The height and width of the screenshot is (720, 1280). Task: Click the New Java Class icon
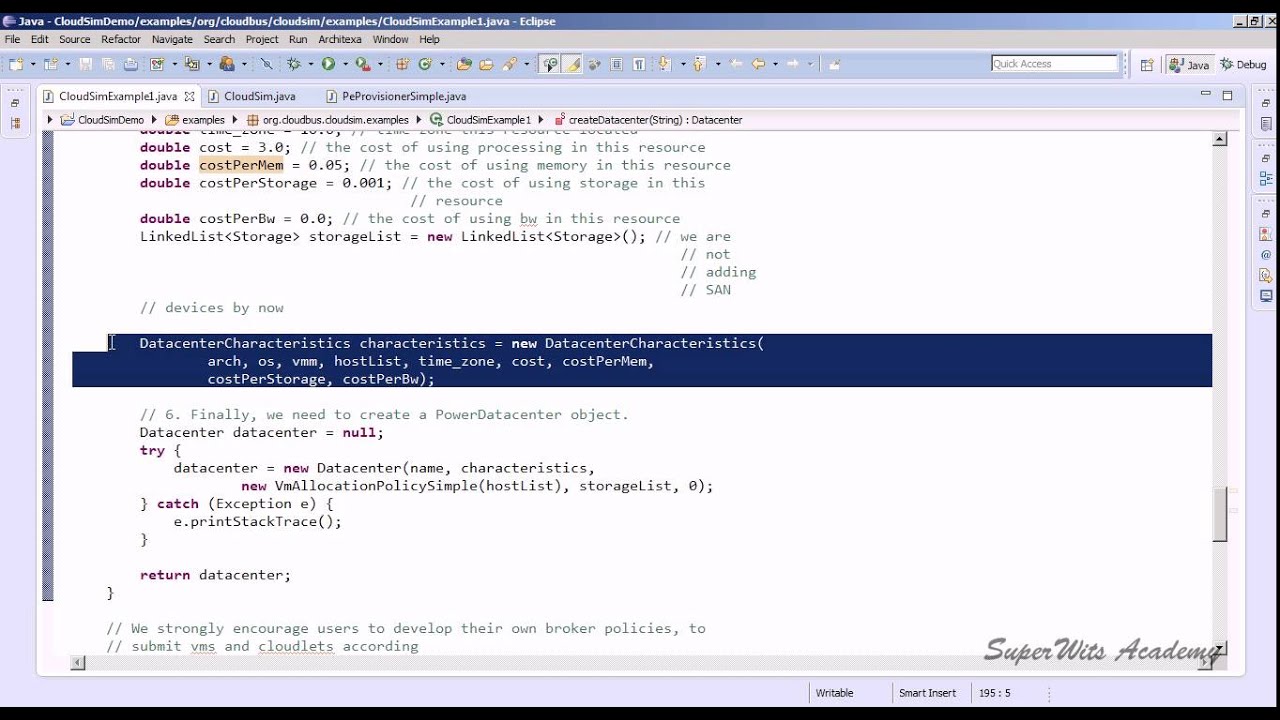(x=425, y=64)
